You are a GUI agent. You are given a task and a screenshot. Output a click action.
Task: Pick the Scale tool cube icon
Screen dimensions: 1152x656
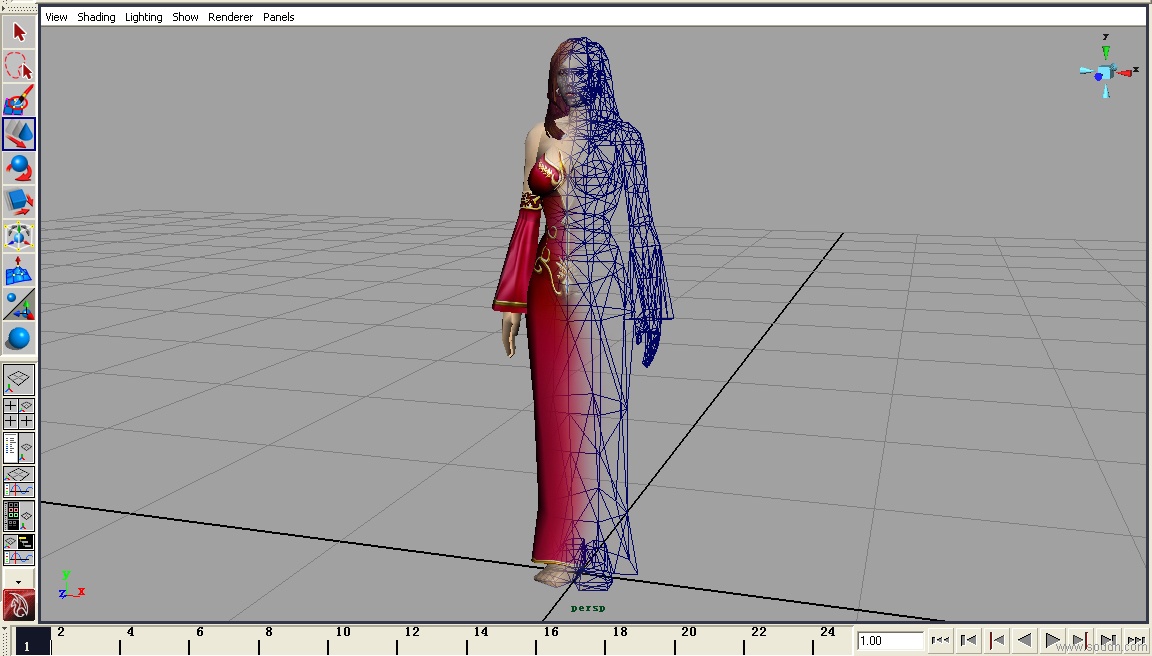[19, 202]
